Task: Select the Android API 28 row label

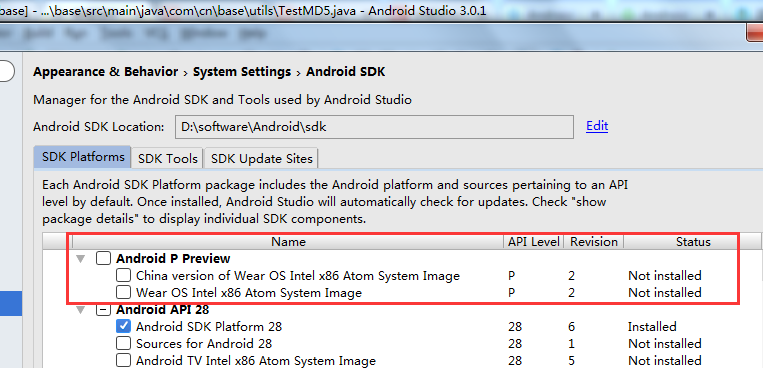Action: tap(163, 310)
